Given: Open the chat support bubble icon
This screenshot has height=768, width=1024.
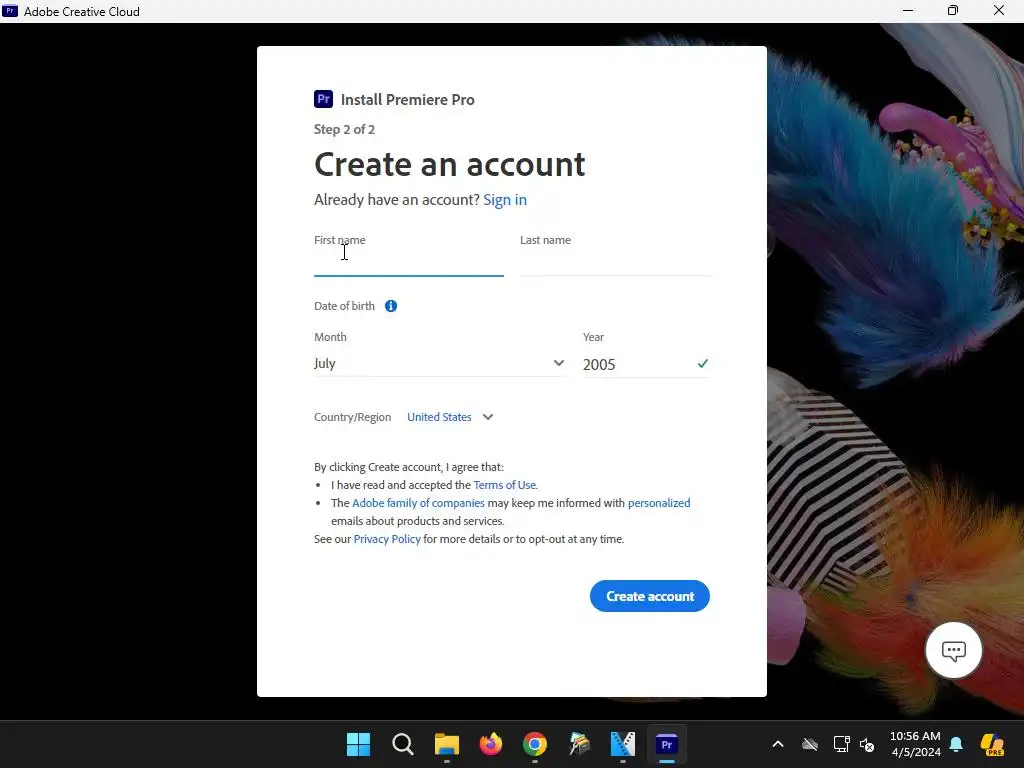Looking at the screenshot, I should pos(953,650).
